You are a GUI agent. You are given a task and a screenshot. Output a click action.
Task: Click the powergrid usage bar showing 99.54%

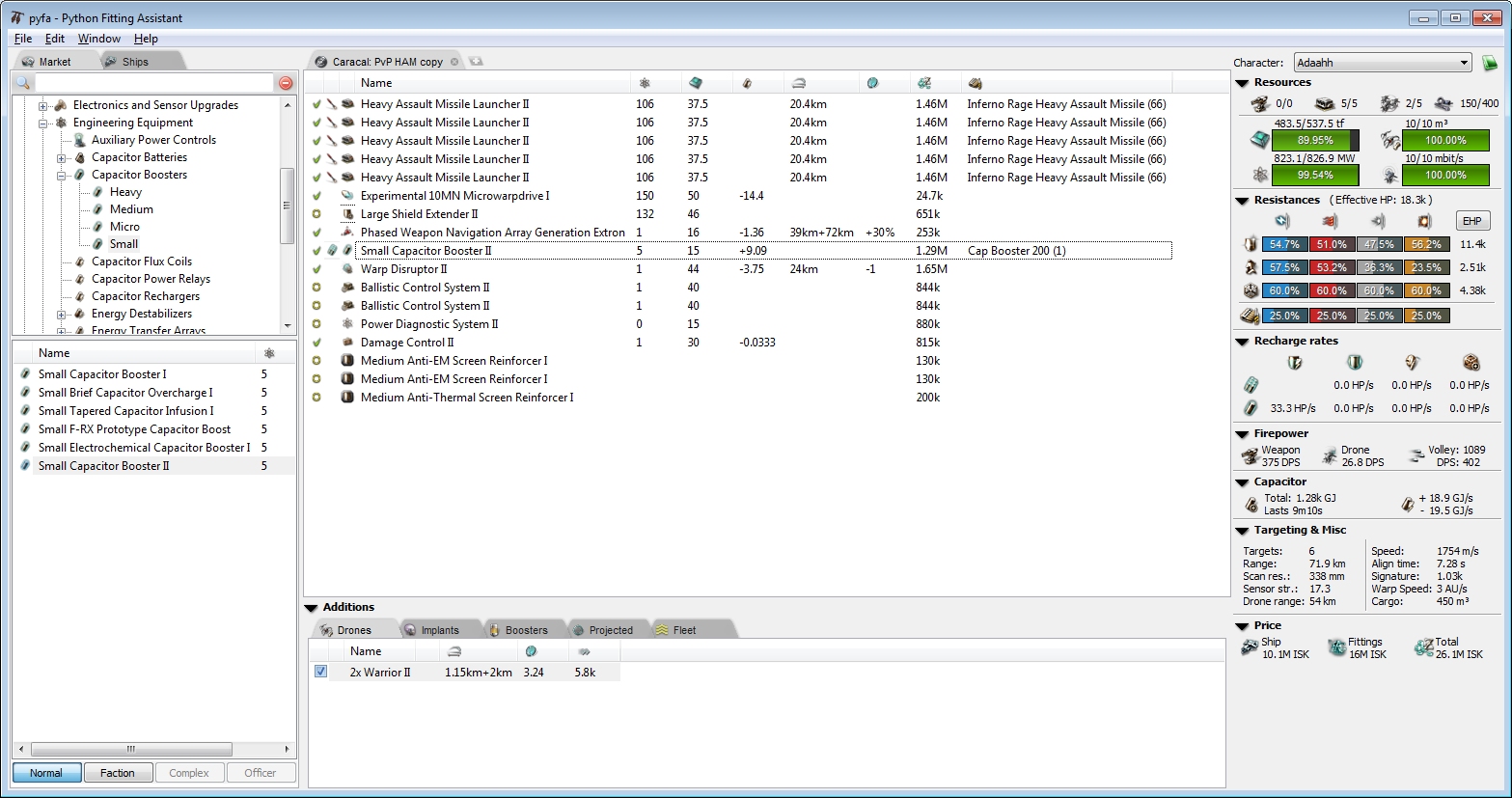point(1315,176)
